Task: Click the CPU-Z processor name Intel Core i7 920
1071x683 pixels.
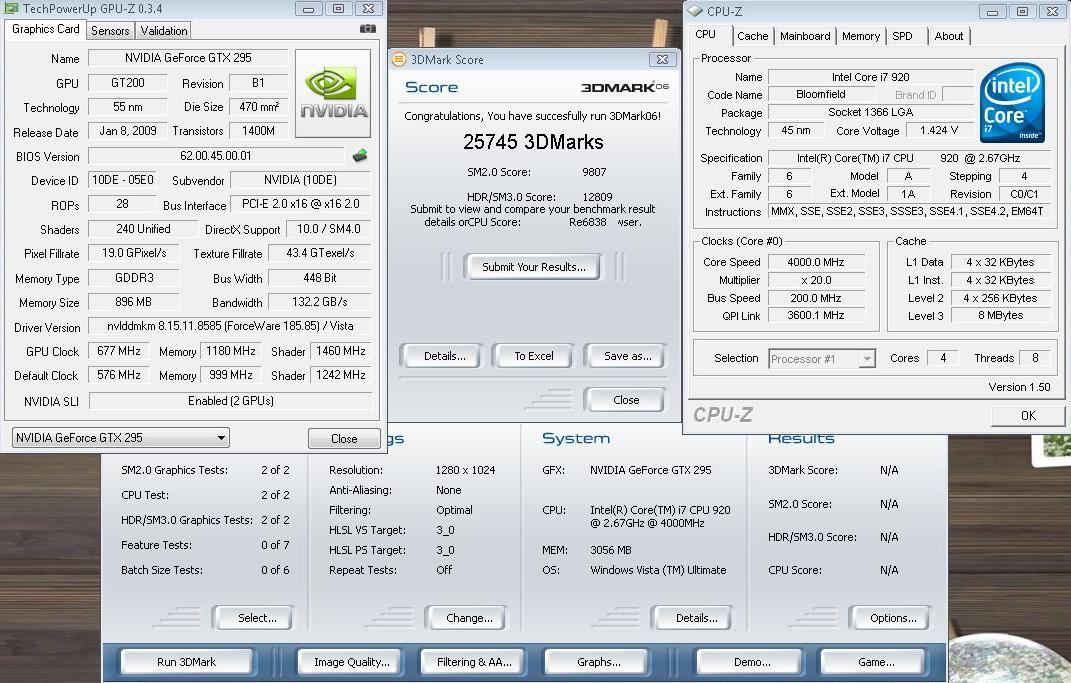Action: pyautogui.click(x=870, y=77)
